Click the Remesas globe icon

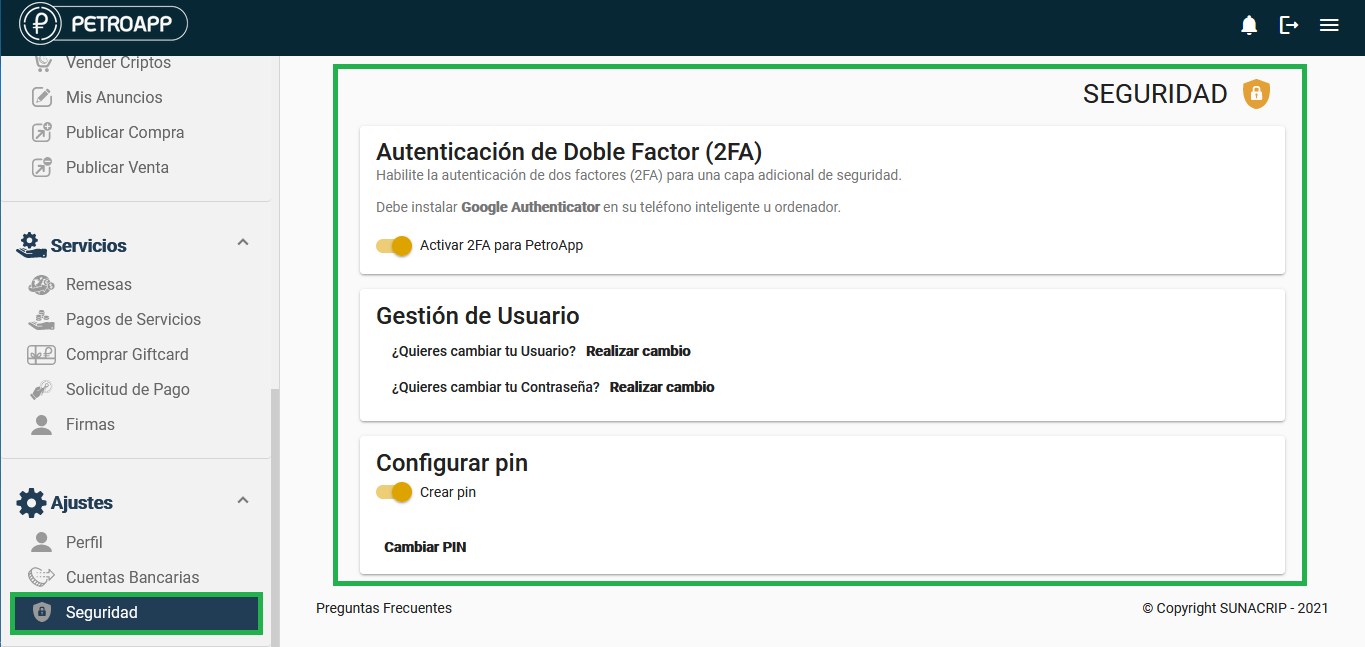click(42, 284)
